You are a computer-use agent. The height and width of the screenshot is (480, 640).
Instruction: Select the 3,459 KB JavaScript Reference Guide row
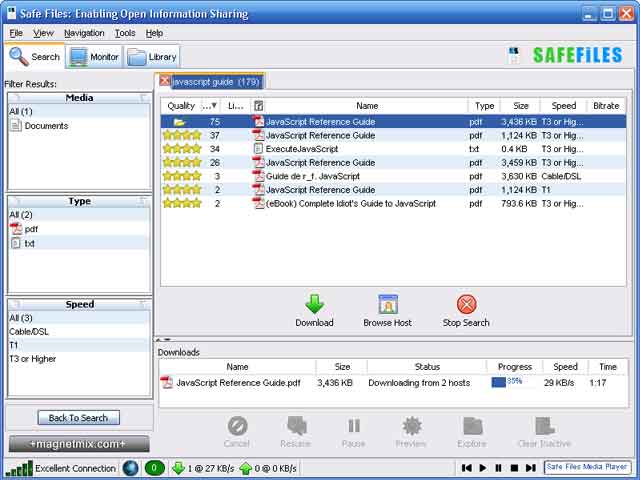pyautogui.click(x=393, y=162)
